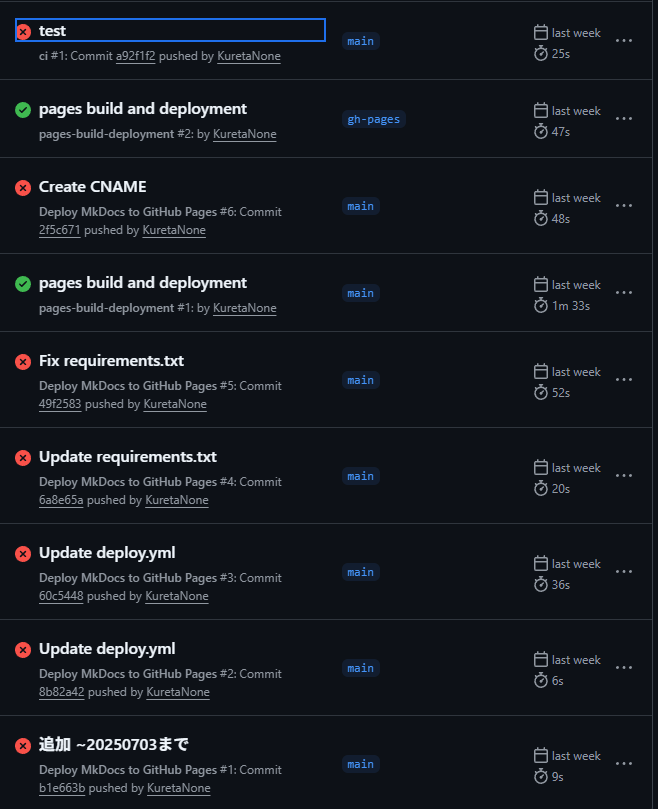Screen dimensions: 658x809
Task: Open the test workflow run
Action: click(52, 31)
